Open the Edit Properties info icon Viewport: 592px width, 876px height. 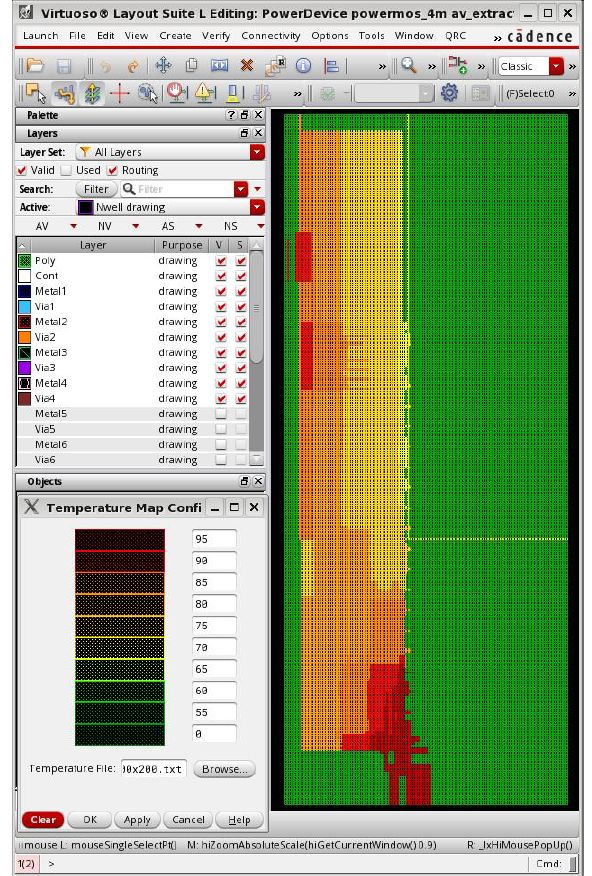303,66
